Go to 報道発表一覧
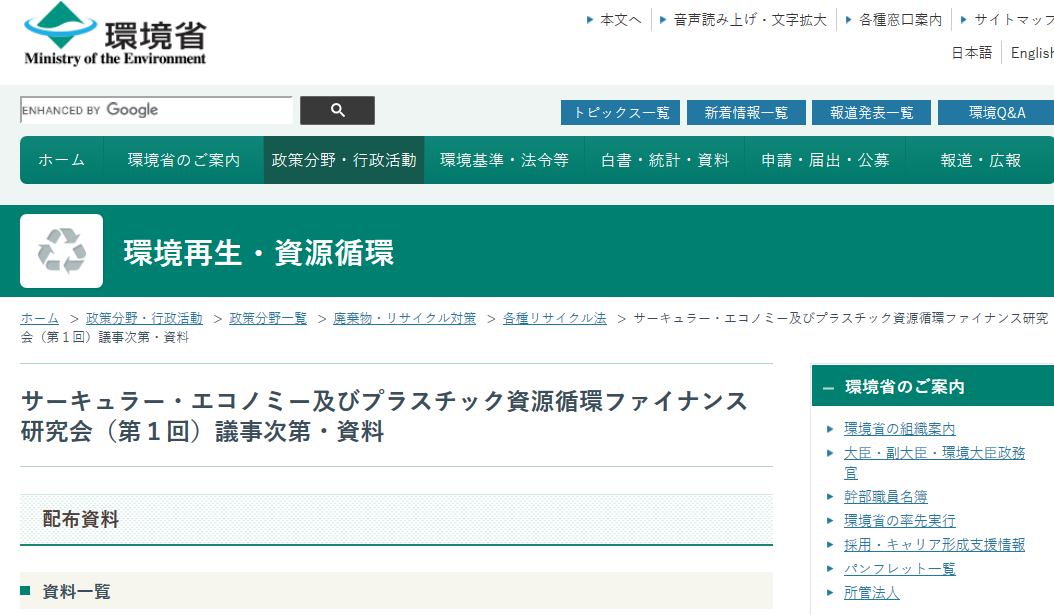The height and width of the screenshot is (615, 1054). [x=871, y=113]
